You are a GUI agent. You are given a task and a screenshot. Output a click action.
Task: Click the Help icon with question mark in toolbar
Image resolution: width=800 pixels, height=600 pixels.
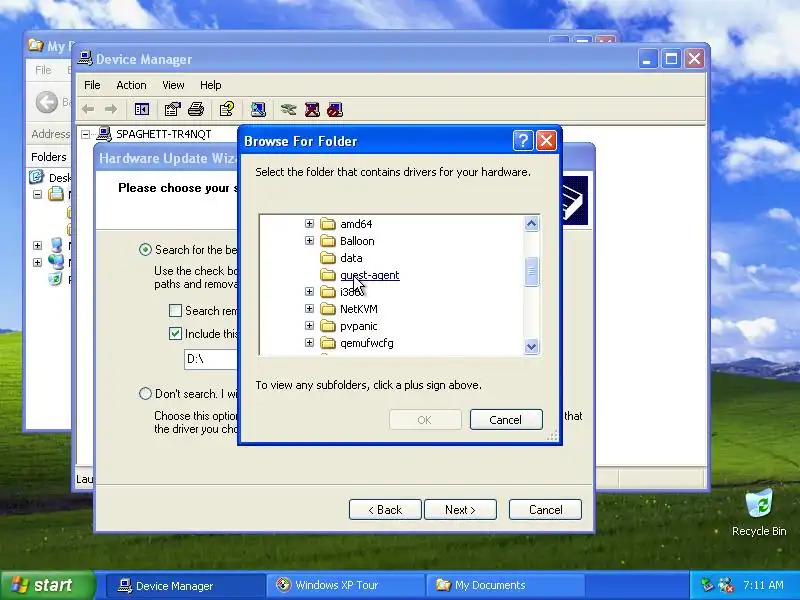pos(227,109)
